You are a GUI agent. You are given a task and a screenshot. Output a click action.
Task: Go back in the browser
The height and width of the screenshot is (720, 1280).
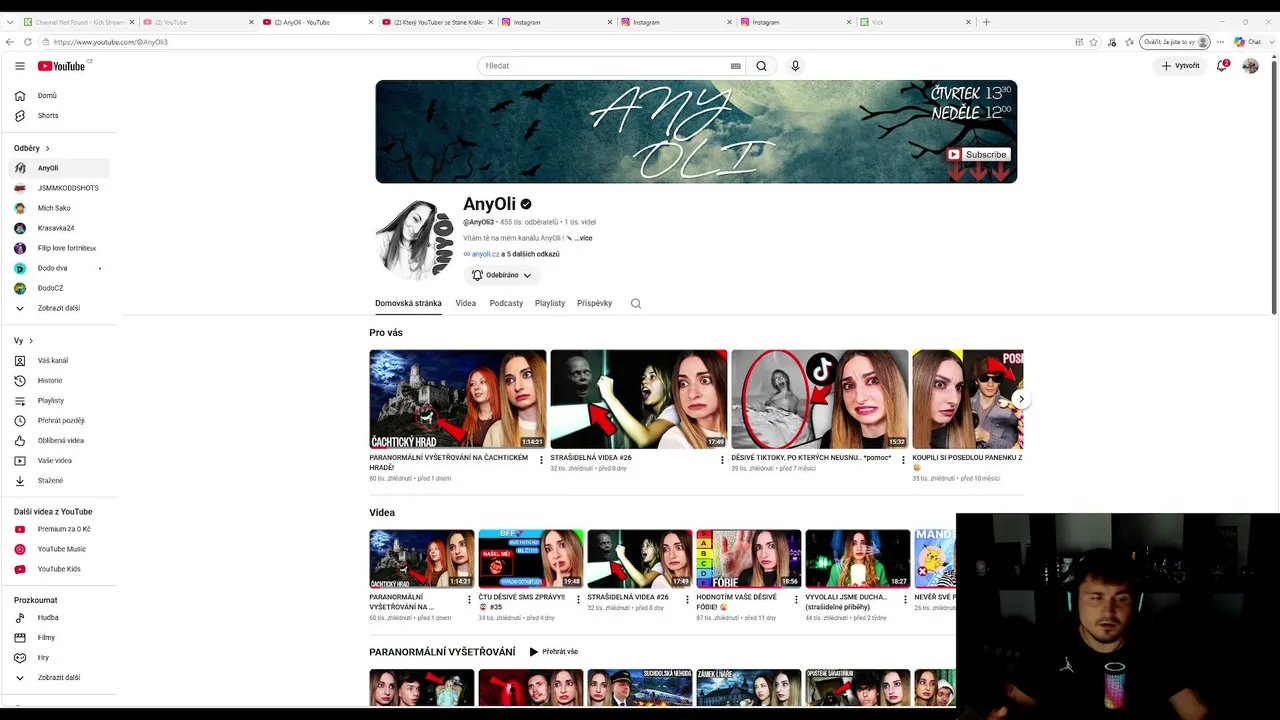tap(10, 42)
